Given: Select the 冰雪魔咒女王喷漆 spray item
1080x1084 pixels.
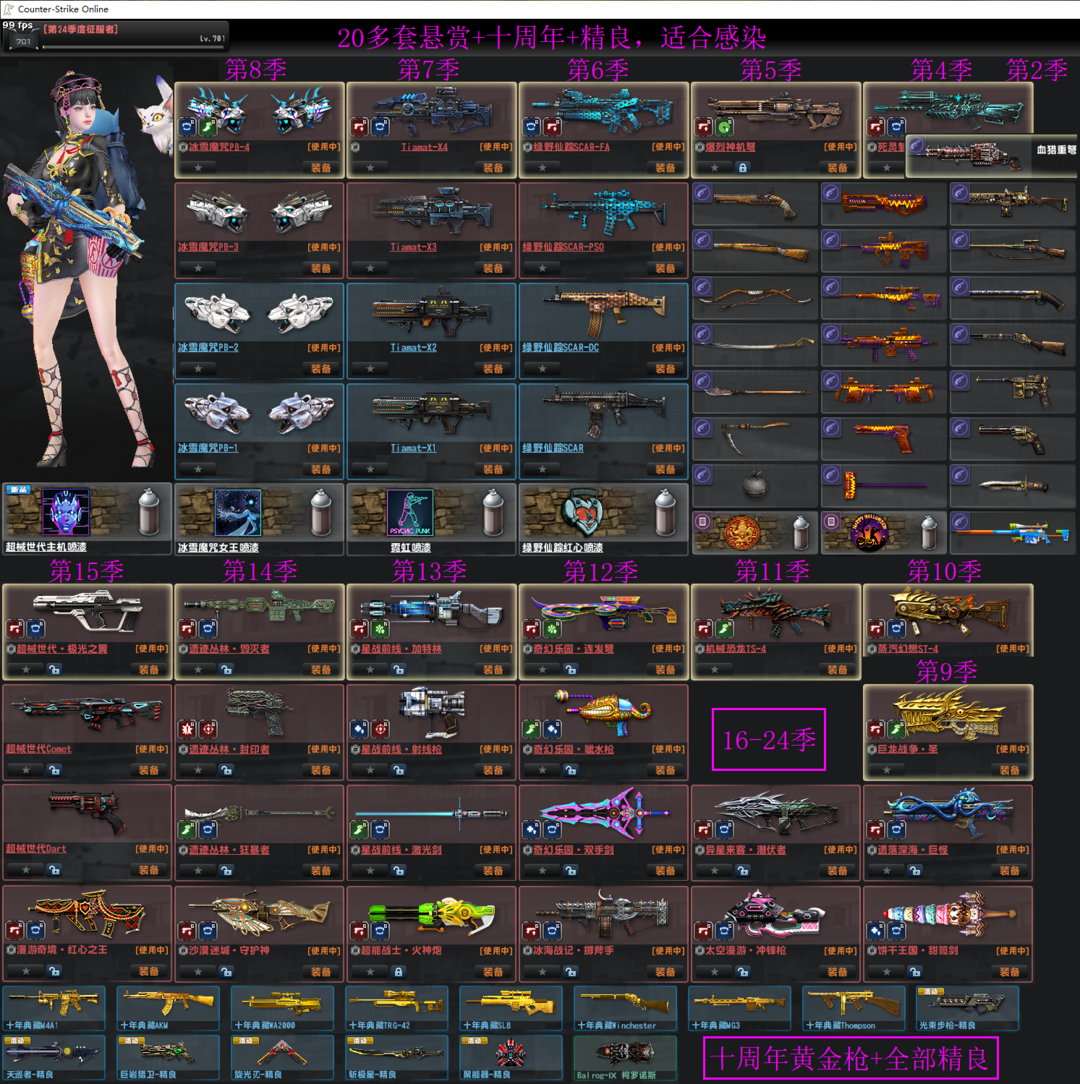Looking at the screenshot, I should [x=259, y=518].
